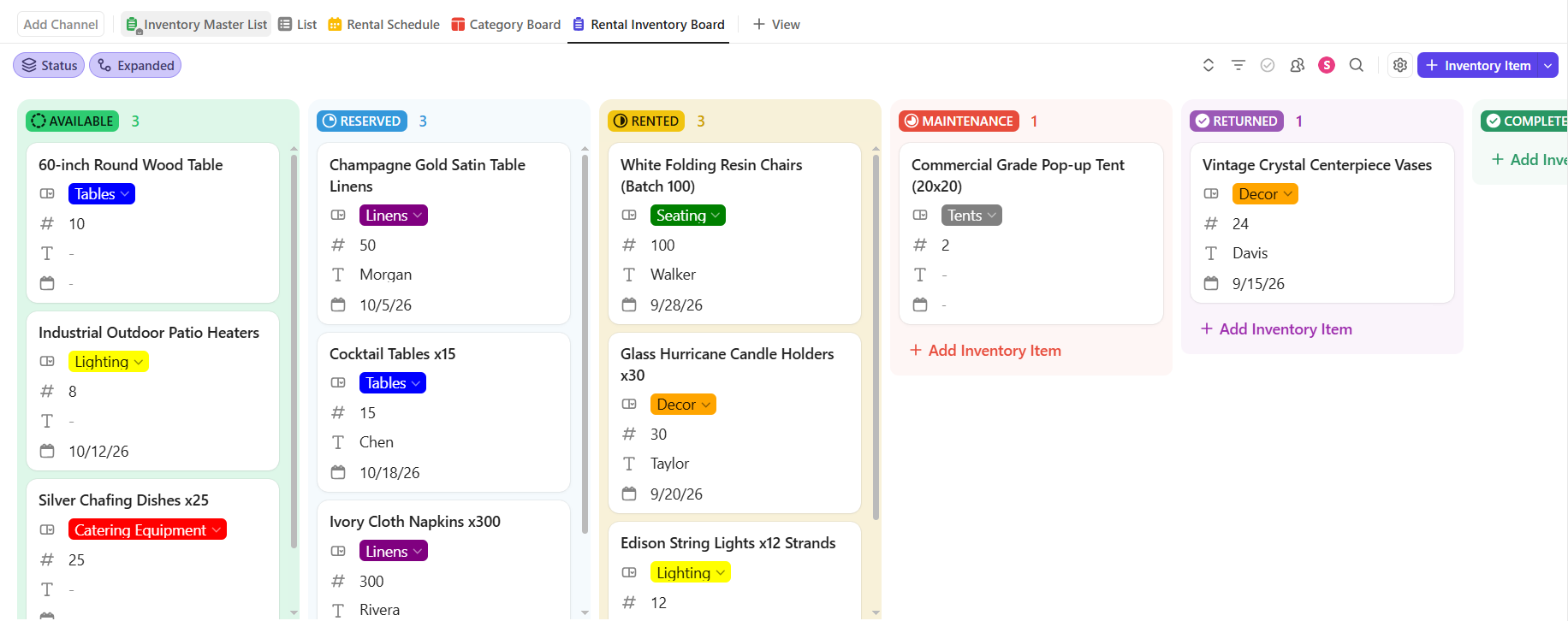The image size is (1568, 621).
Task: Switch to Category Board tab
Action: tap(506, 25)
